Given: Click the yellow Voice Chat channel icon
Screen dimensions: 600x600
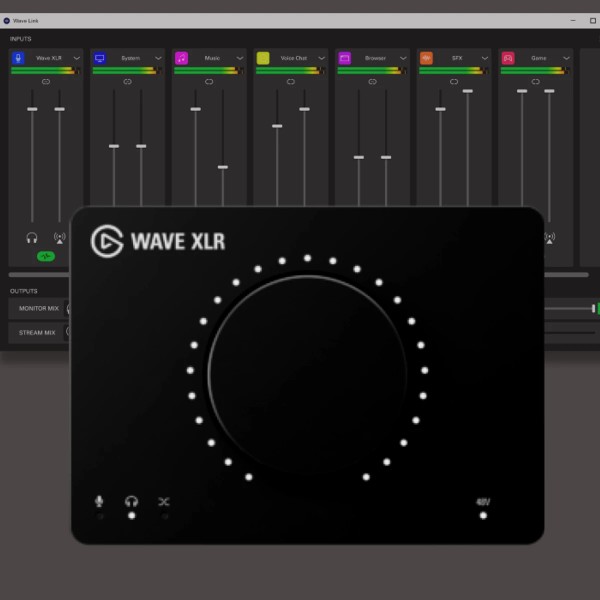Looking at the screenshot, I should 263,59.
